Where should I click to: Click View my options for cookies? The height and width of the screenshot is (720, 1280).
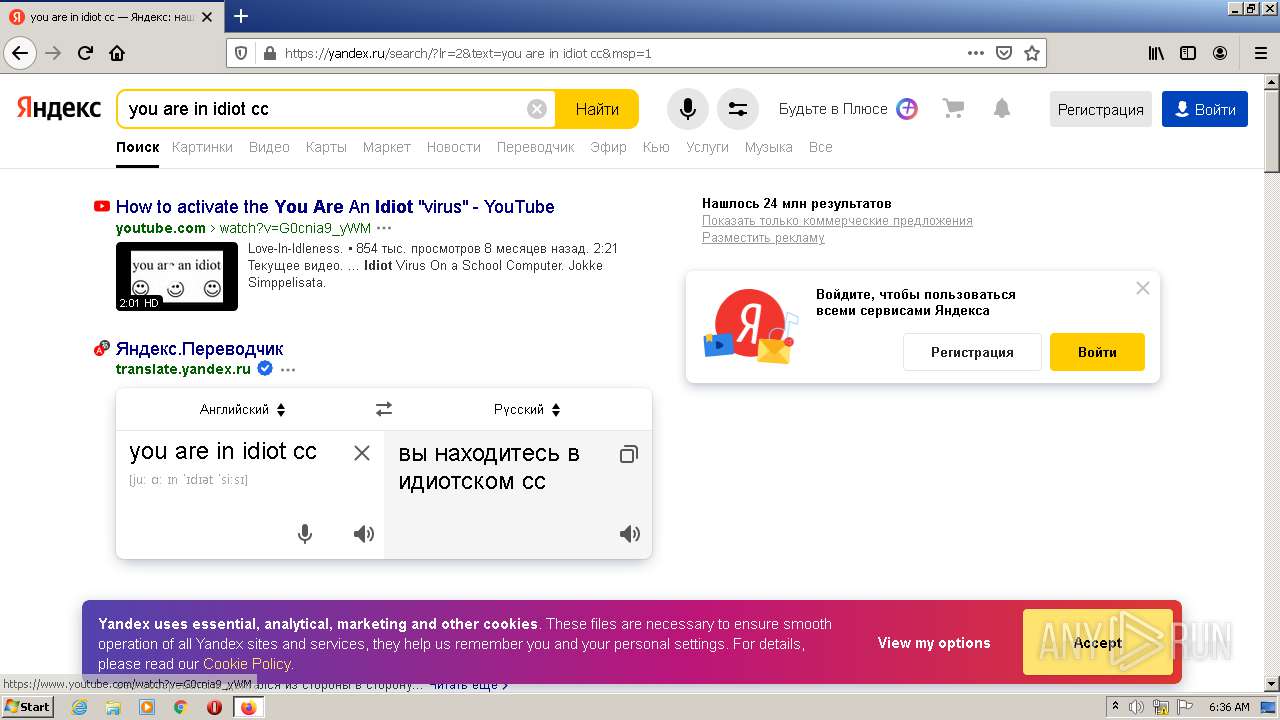934,643
